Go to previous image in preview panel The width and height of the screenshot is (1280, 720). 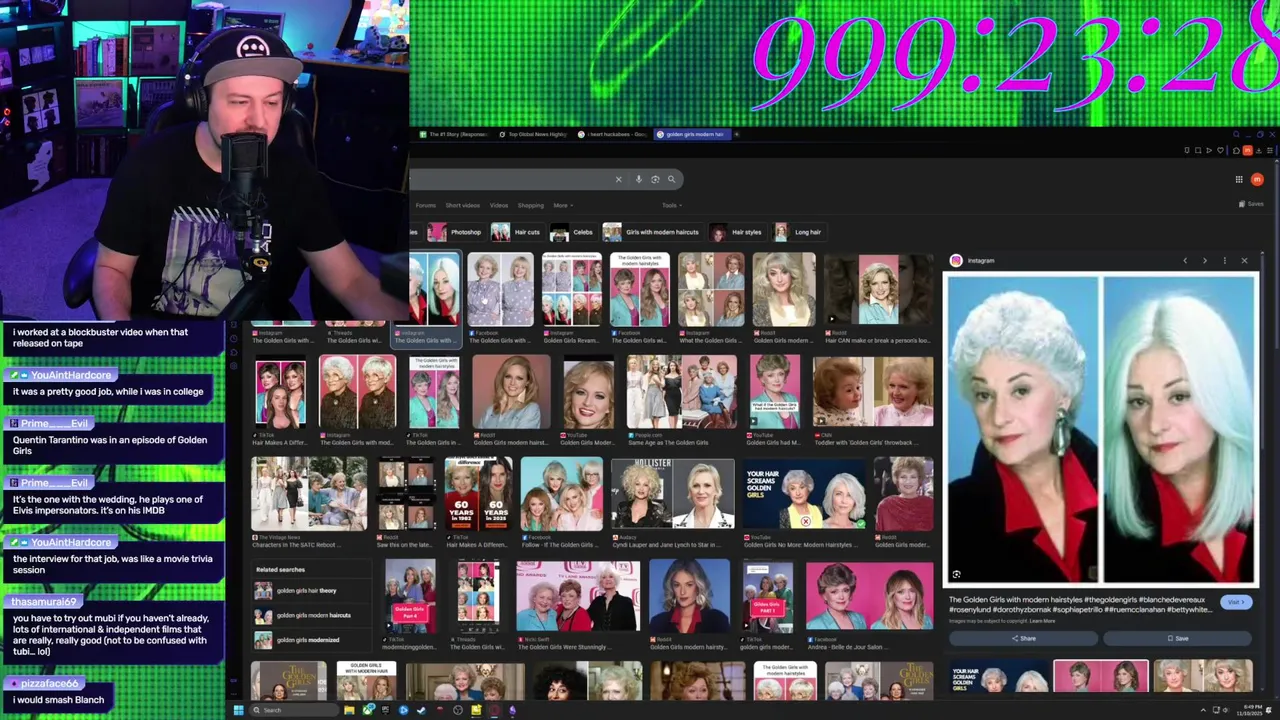[1185, 261]
